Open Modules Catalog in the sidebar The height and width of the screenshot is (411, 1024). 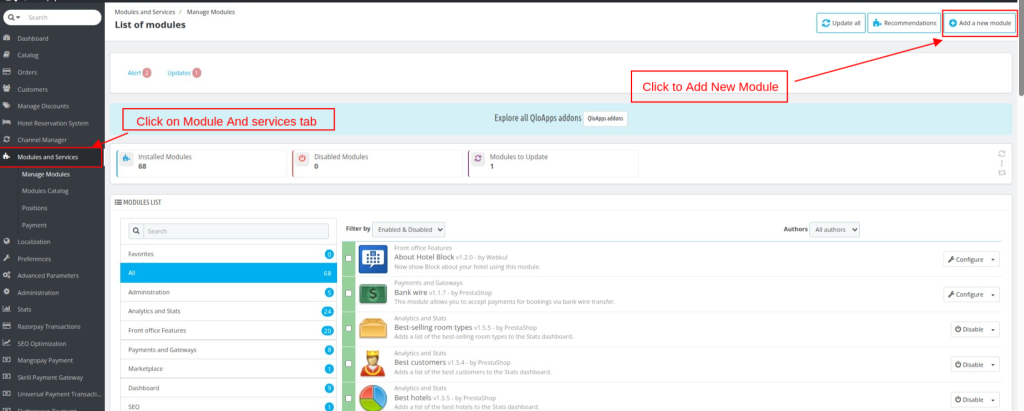45,190
